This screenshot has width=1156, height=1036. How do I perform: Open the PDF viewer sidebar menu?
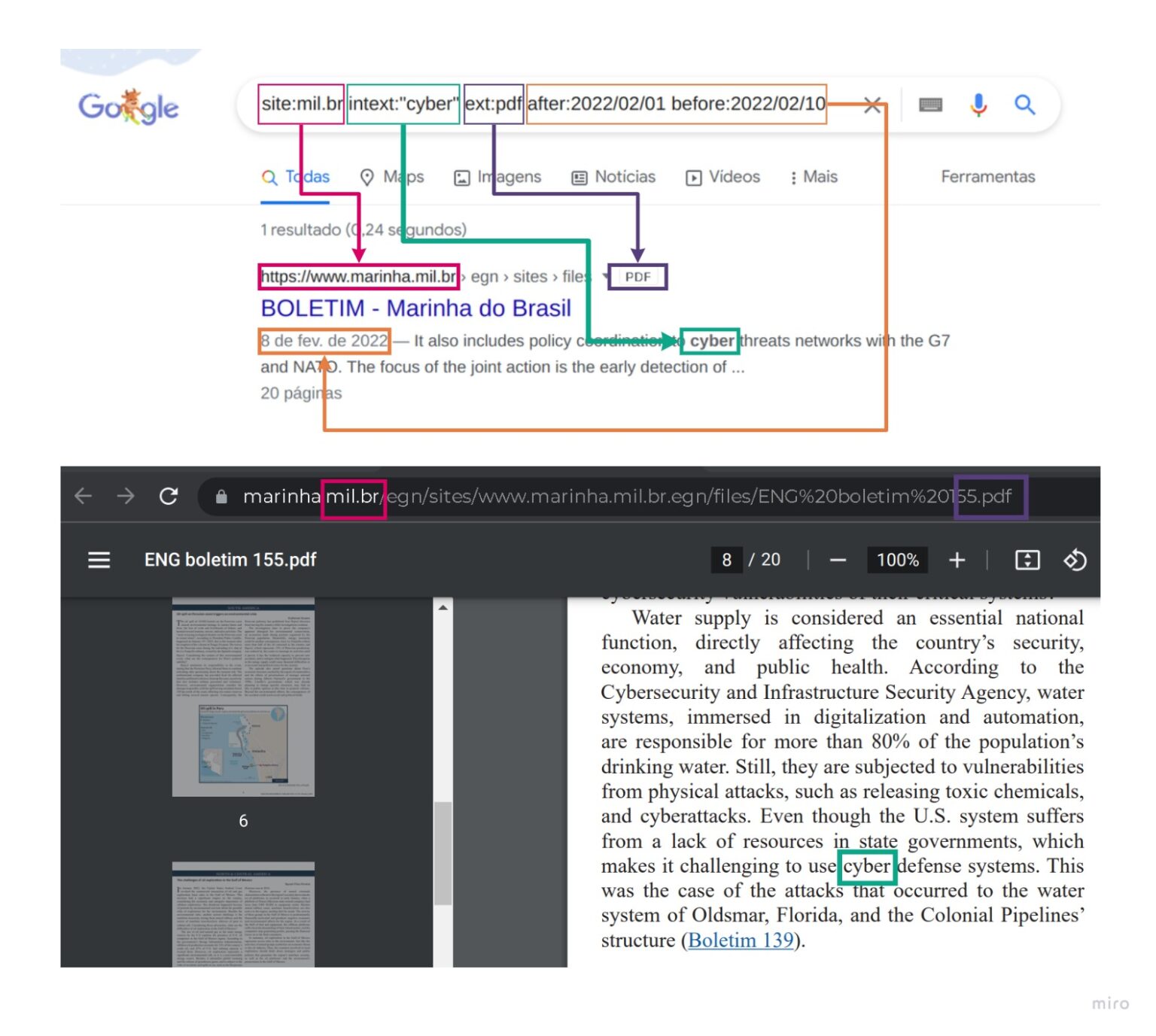click(x=98, y=560)
